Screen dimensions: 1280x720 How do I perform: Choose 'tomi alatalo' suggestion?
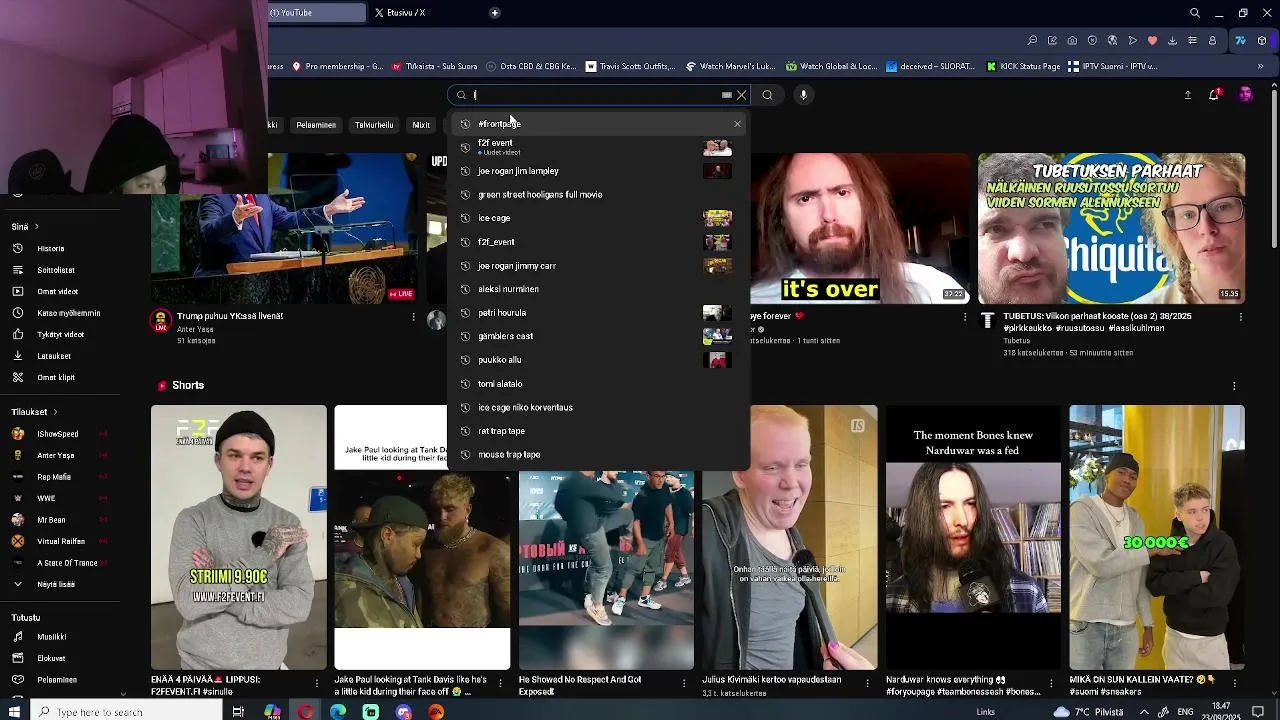[598, 384]
